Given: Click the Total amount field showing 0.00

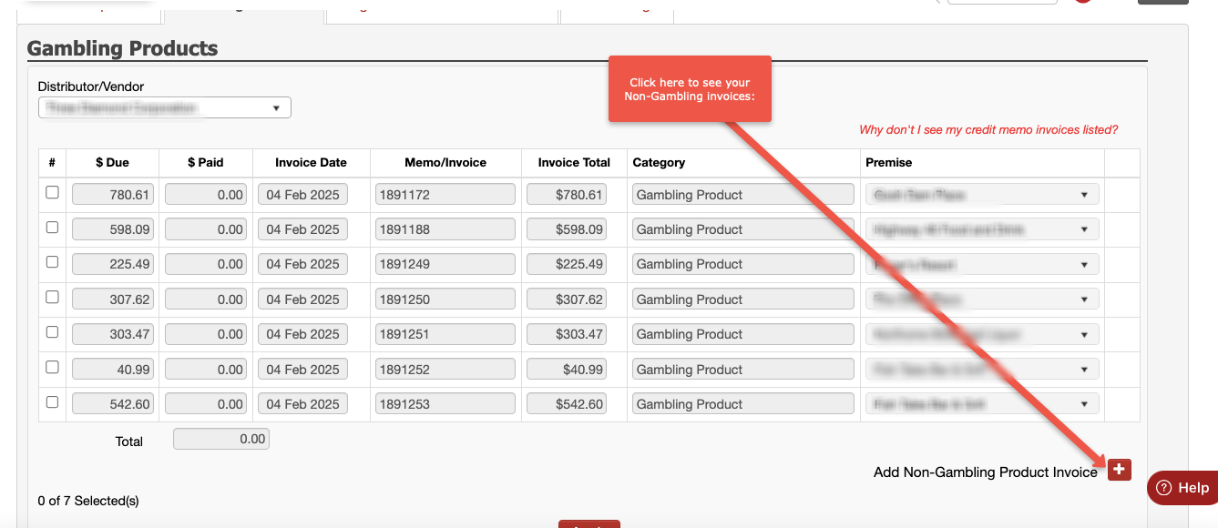Looking at the screenshot, I should [x=221, y=439].
